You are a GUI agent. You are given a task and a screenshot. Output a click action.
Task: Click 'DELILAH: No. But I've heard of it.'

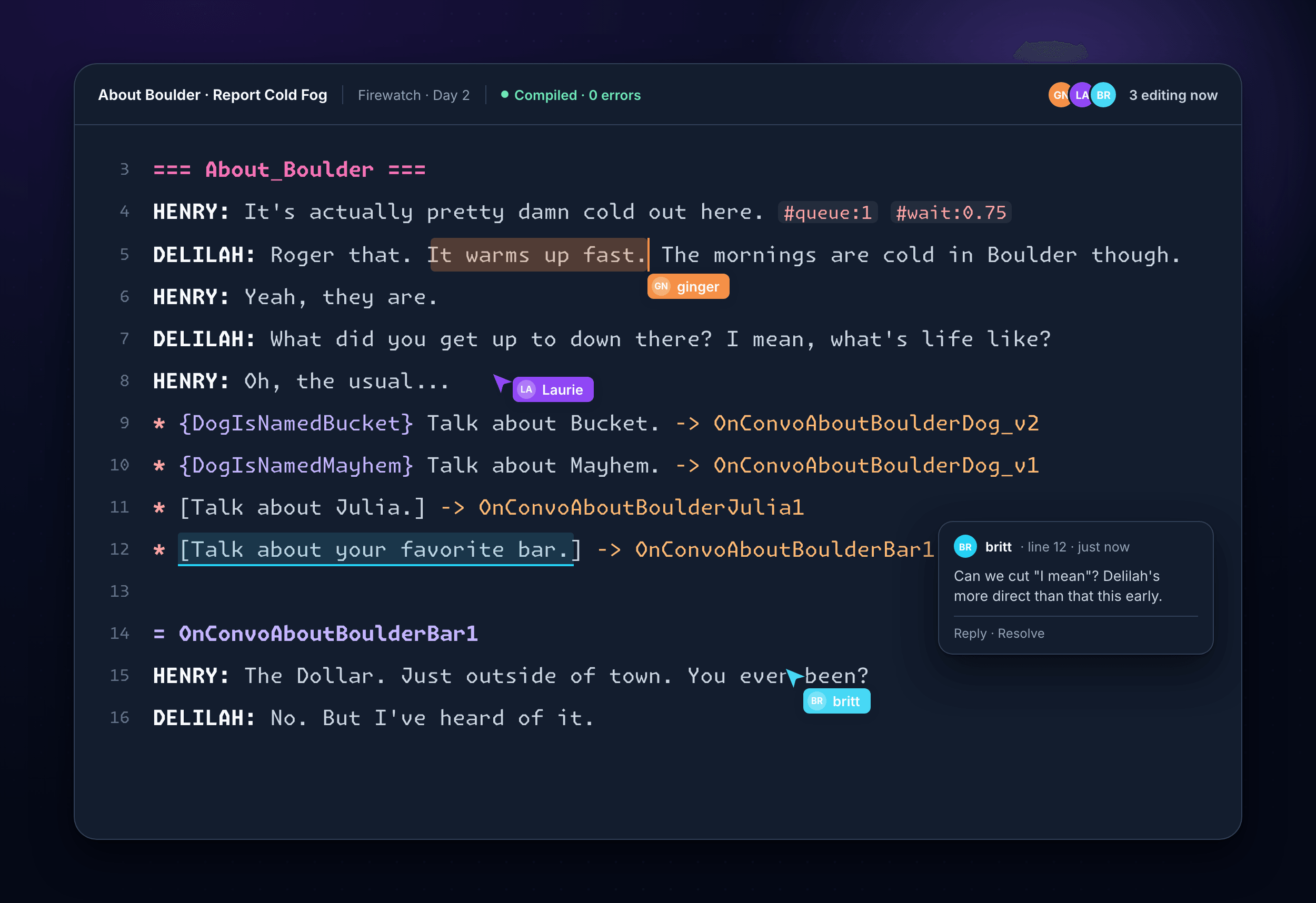click(x=374, y=718)
